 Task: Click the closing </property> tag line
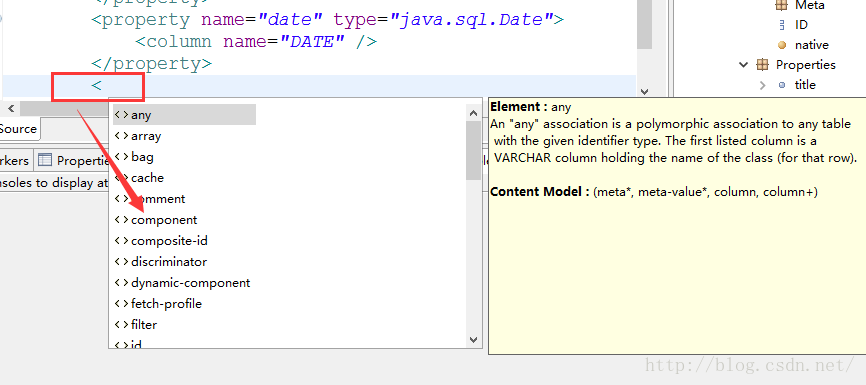(x=151, y=64)
